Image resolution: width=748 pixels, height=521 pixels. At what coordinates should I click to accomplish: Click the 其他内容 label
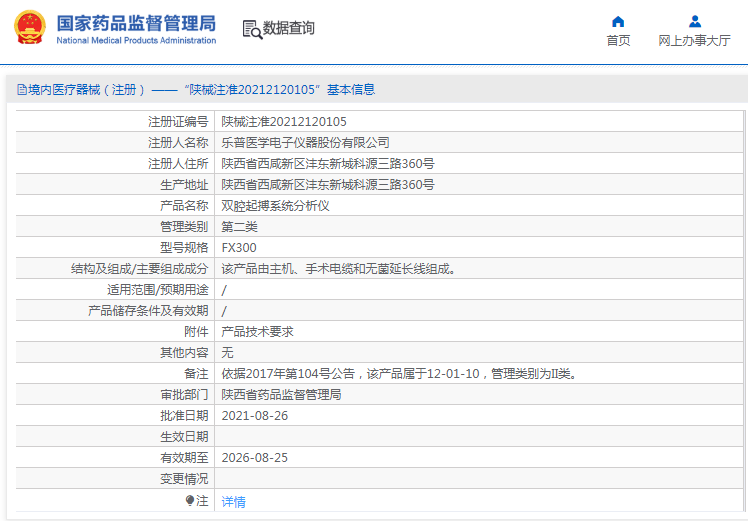tap(185, 353)
